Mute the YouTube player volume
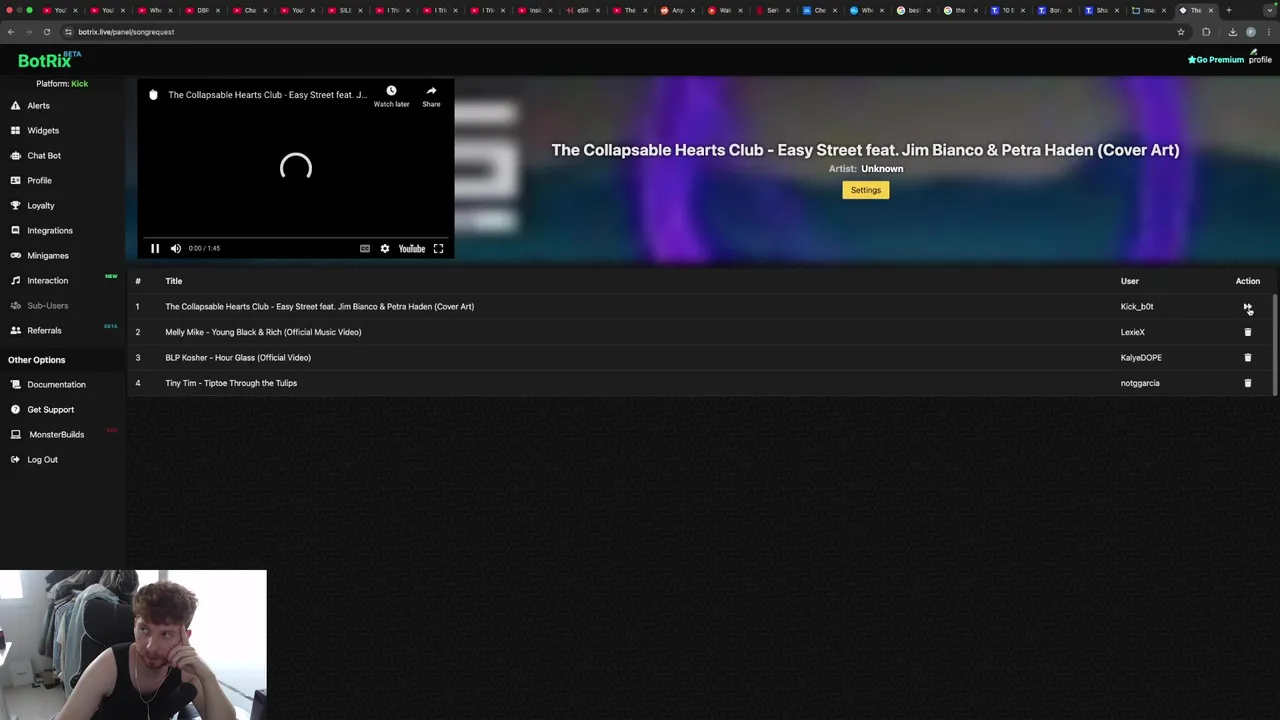 pos(176,248)
